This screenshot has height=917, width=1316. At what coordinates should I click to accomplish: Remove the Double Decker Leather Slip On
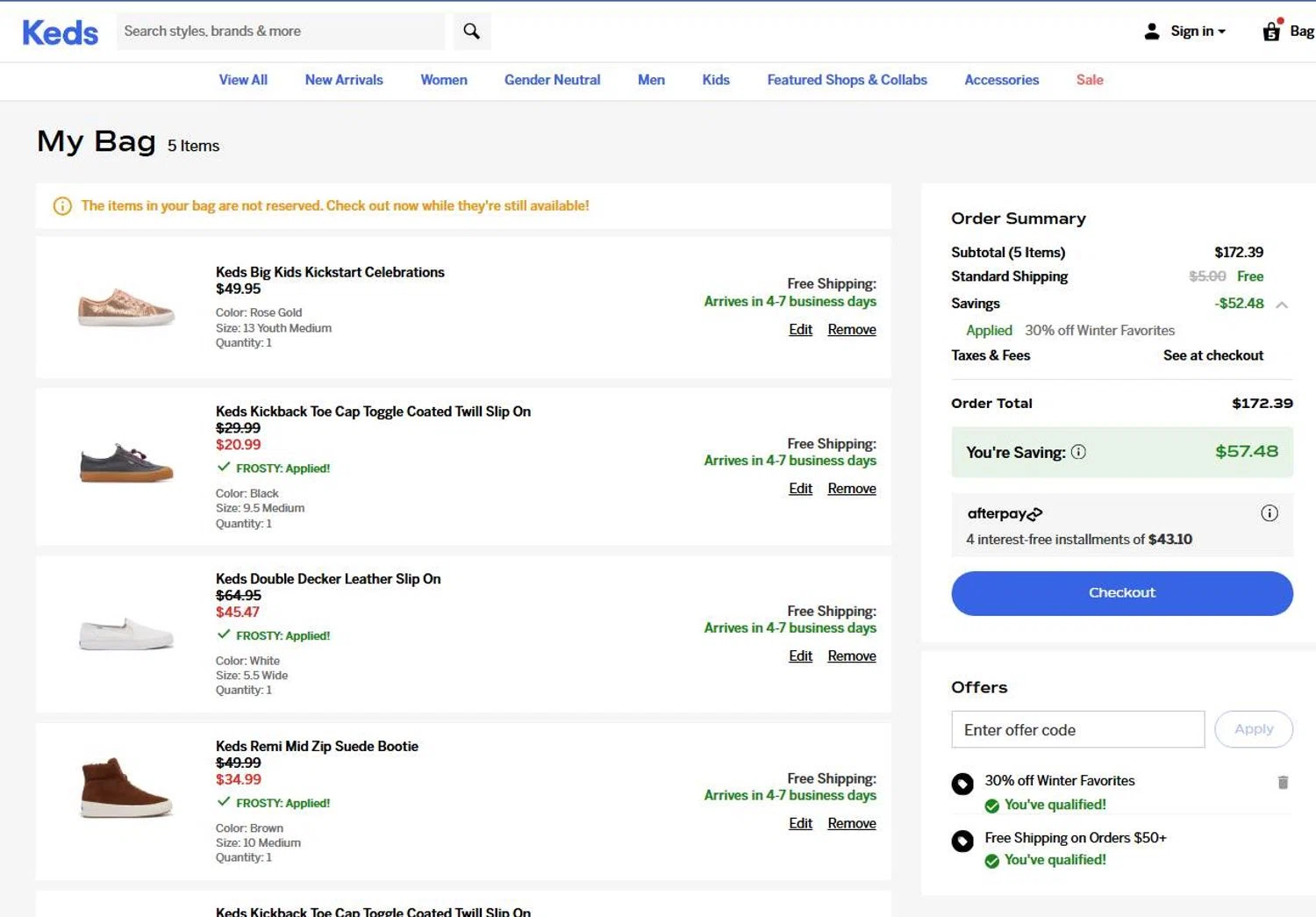coord(852,656)
